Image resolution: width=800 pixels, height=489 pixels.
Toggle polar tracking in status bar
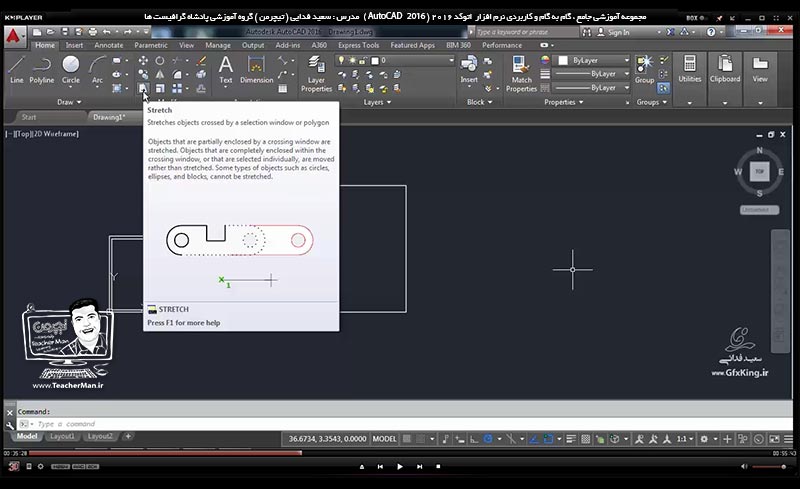(488, 439)
